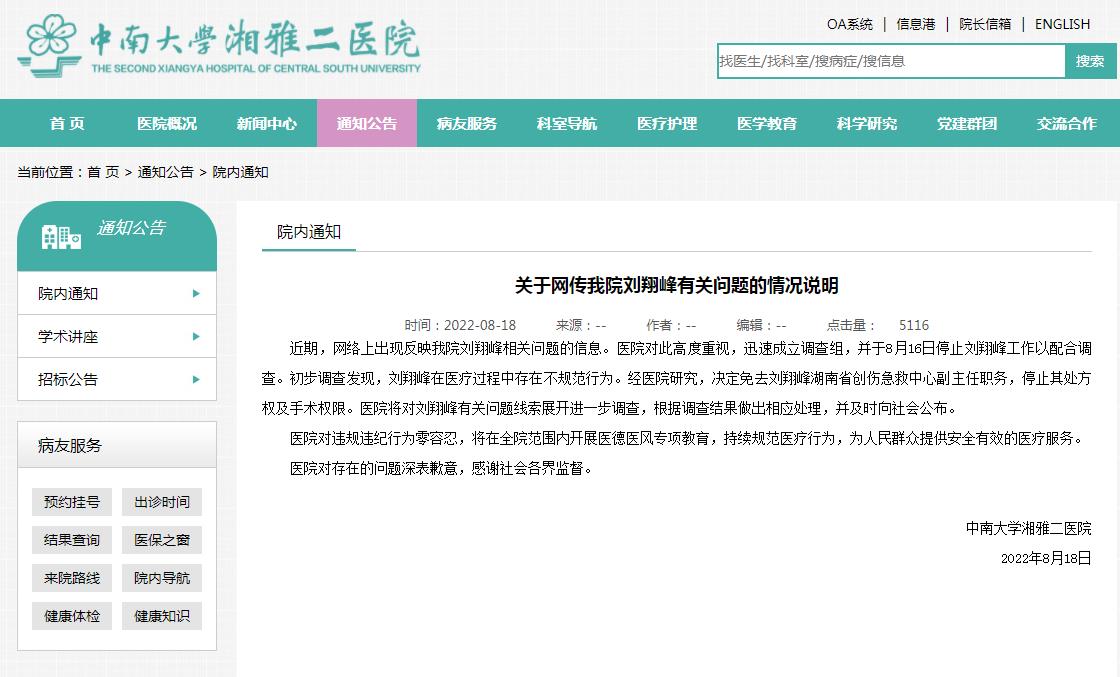Viewport: 1120px width, 677px height.
Task: Open the 院长信箱 link
Action: [x=984, y=24]
